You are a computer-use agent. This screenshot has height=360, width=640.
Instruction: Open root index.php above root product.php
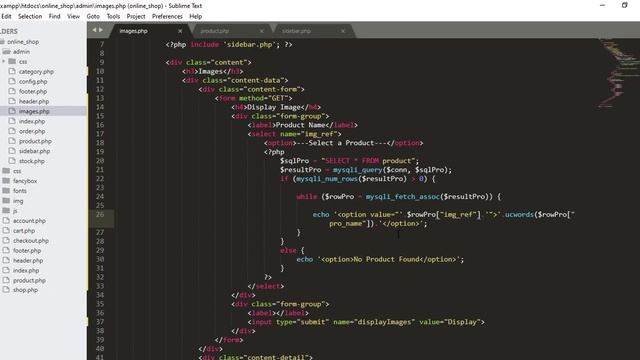pos(26,270)
